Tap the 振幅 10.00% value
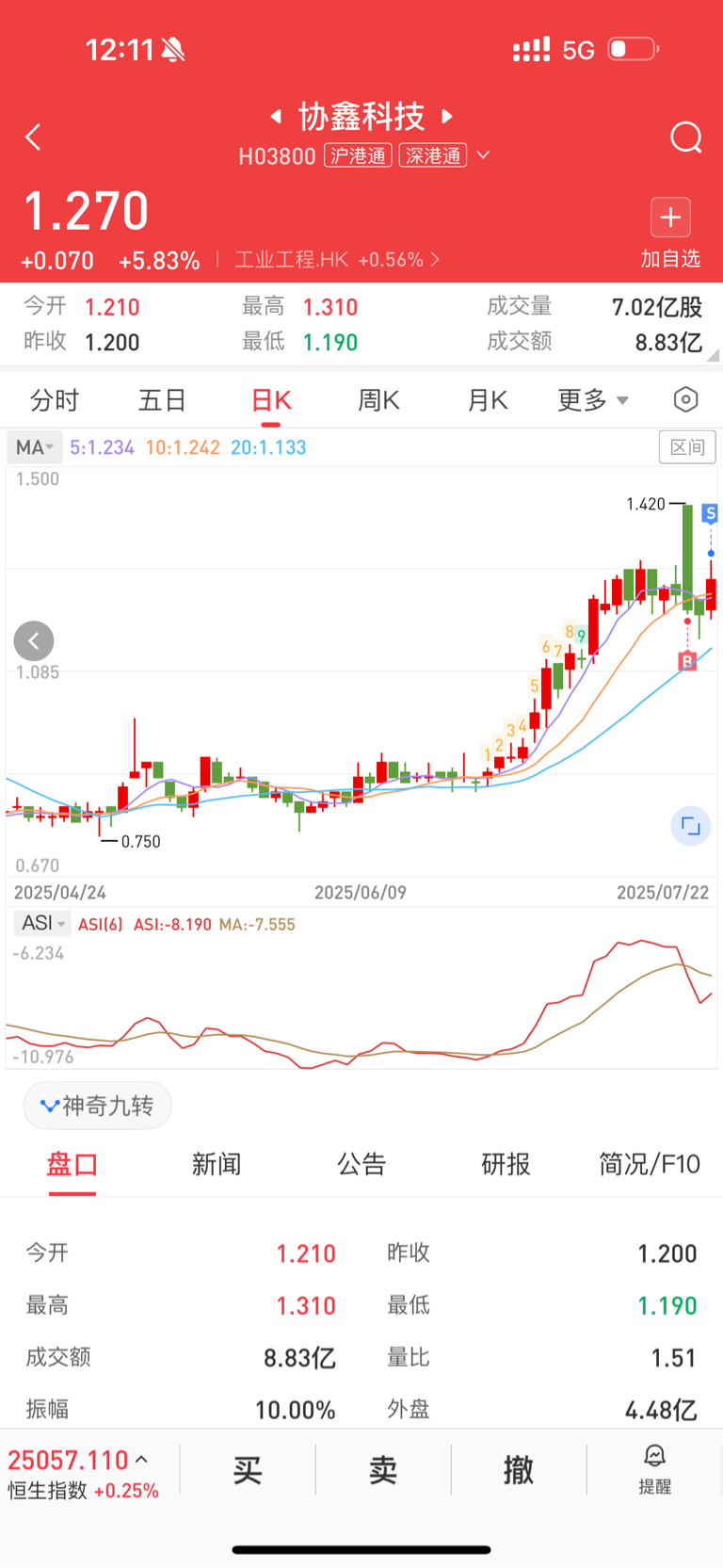 tap(296, 1410)
